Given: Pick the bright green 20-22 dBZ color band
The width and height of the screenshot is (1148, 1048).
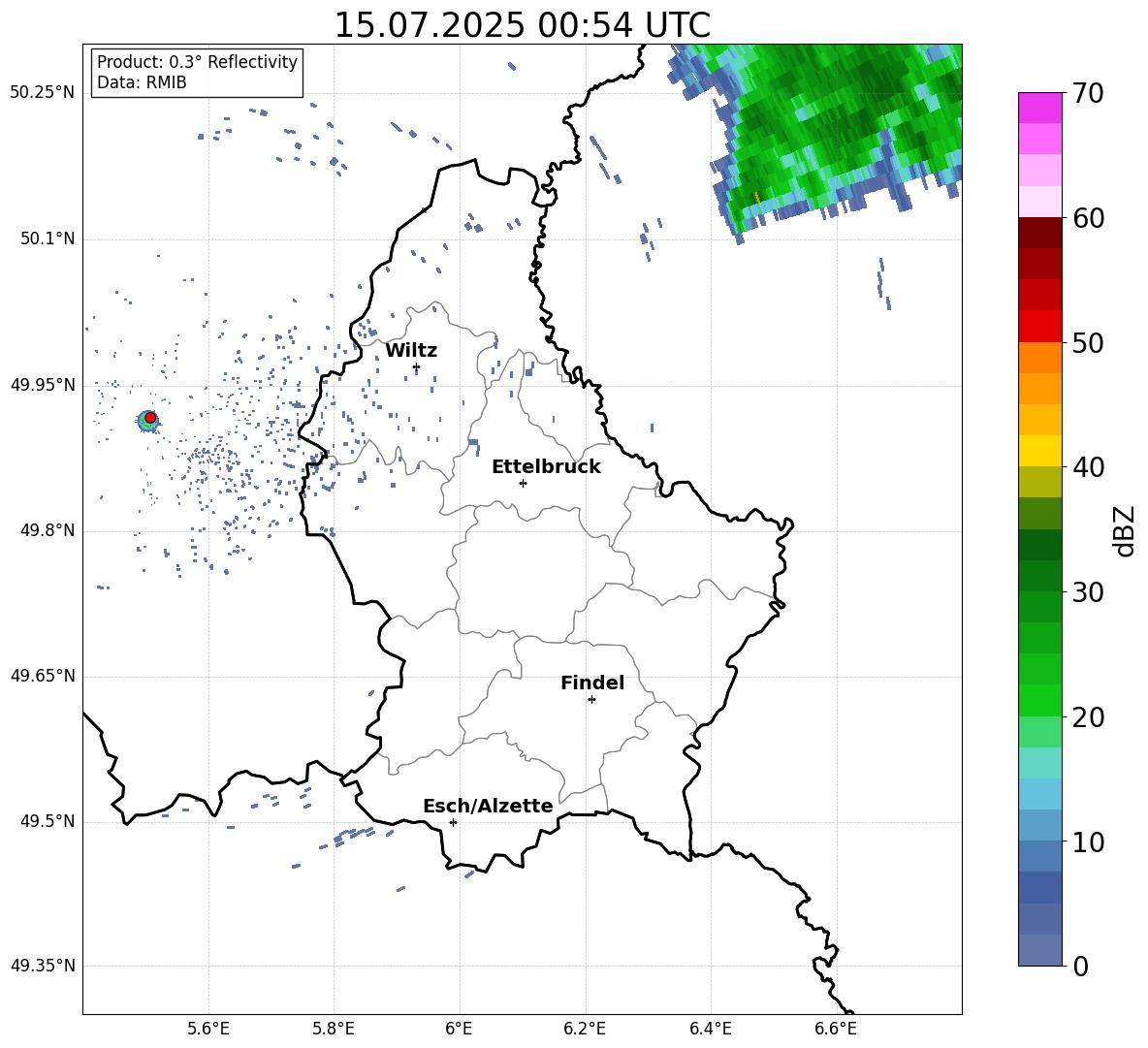Looking at the screenshot, I should point(1039,700).
